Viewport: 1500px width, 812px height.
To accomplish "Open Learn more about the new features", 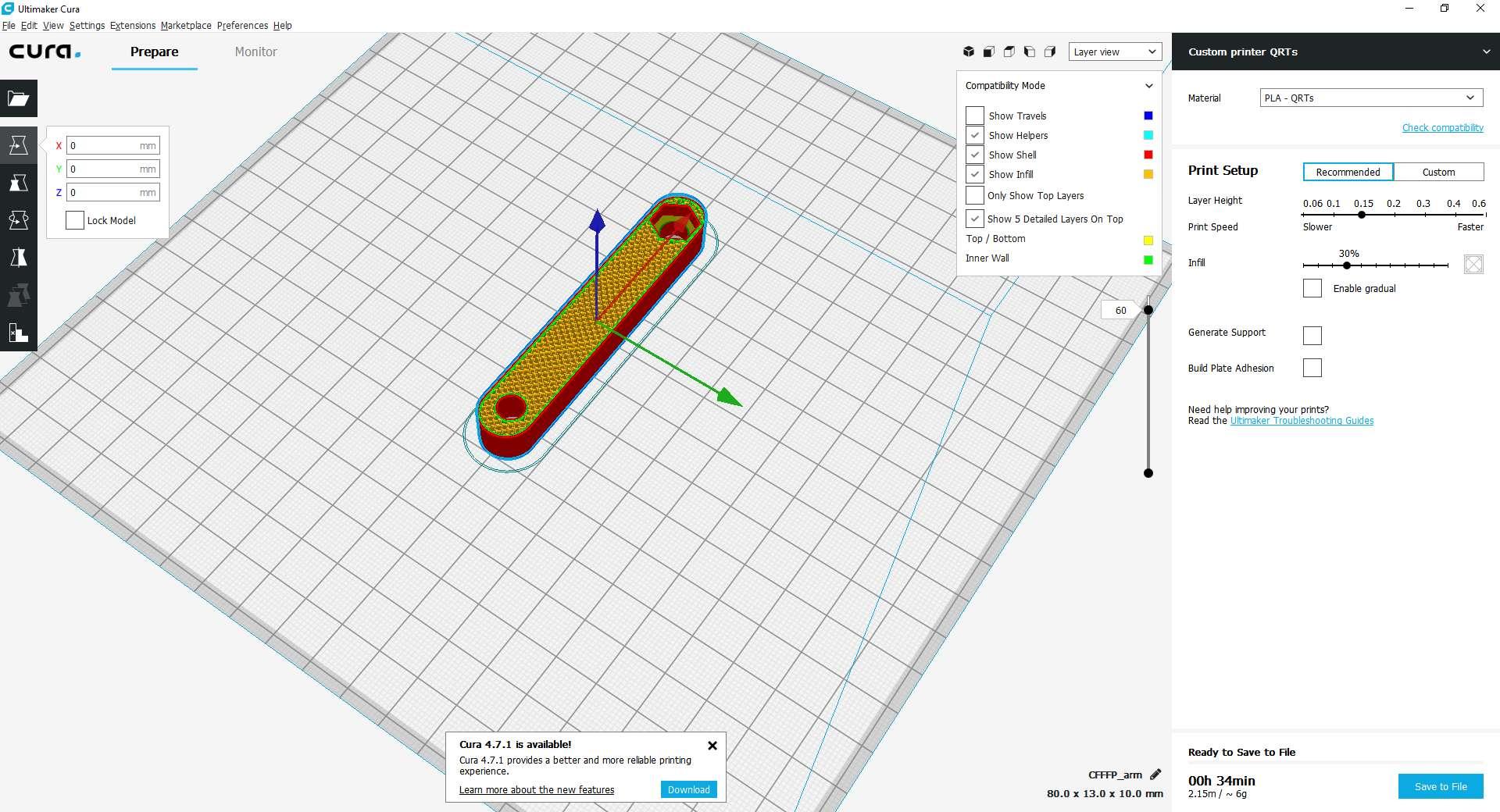I will pos(537,790).
